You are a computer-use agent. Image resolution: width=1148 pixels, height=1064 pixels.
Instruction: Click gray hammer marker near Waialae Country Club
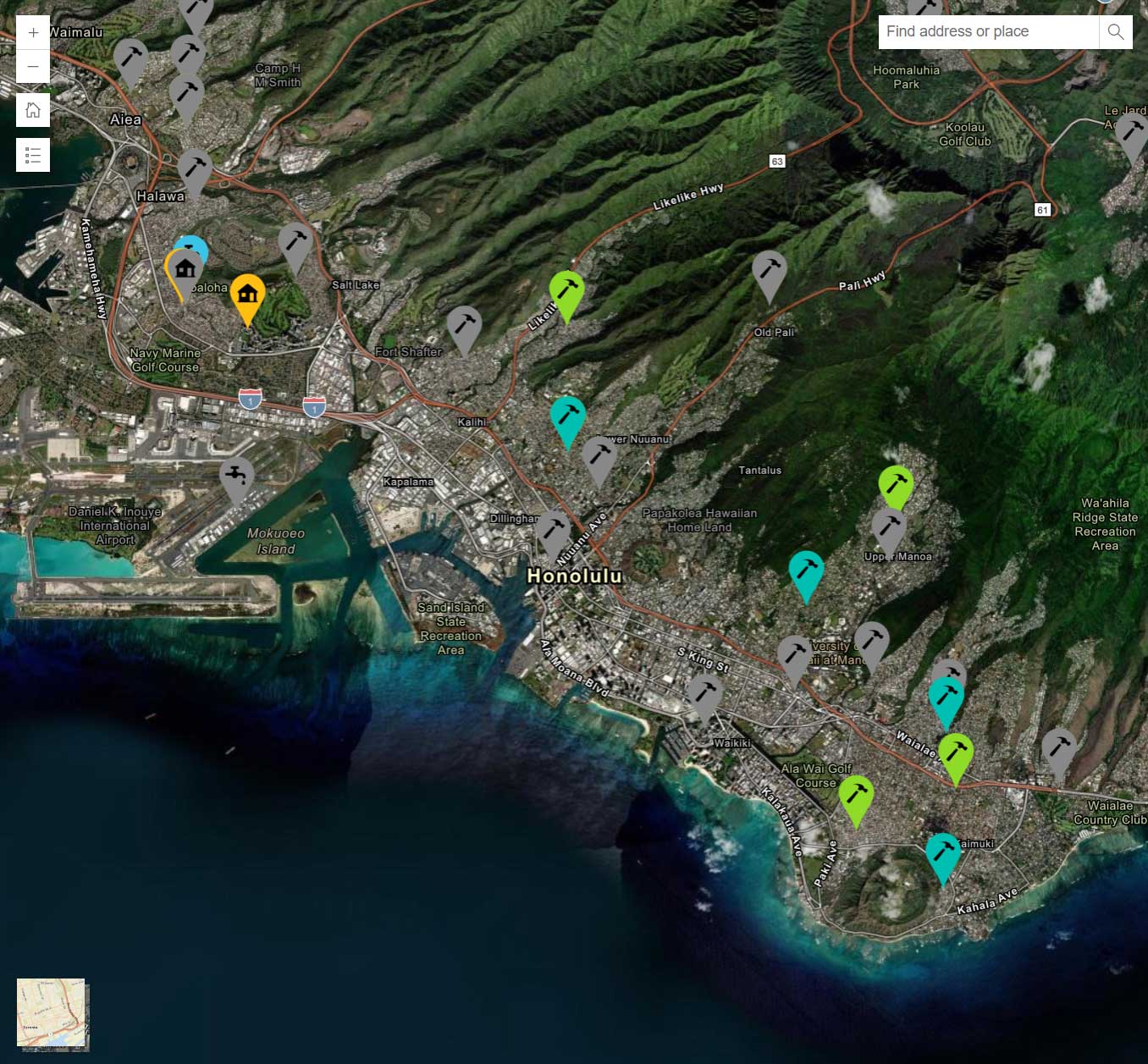[x=1058, y=749]
